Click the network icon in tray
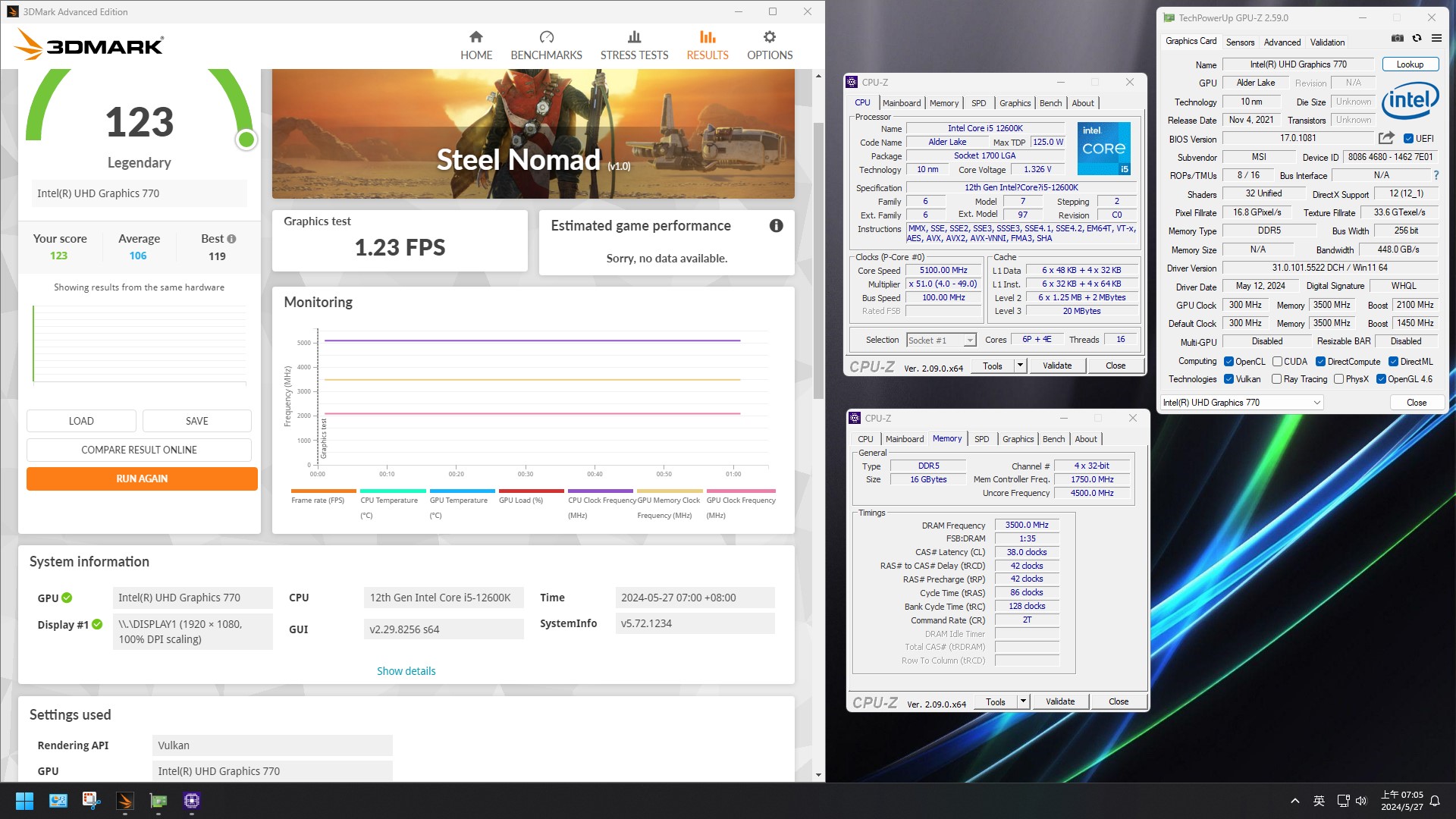 [x=1343, y=801]
